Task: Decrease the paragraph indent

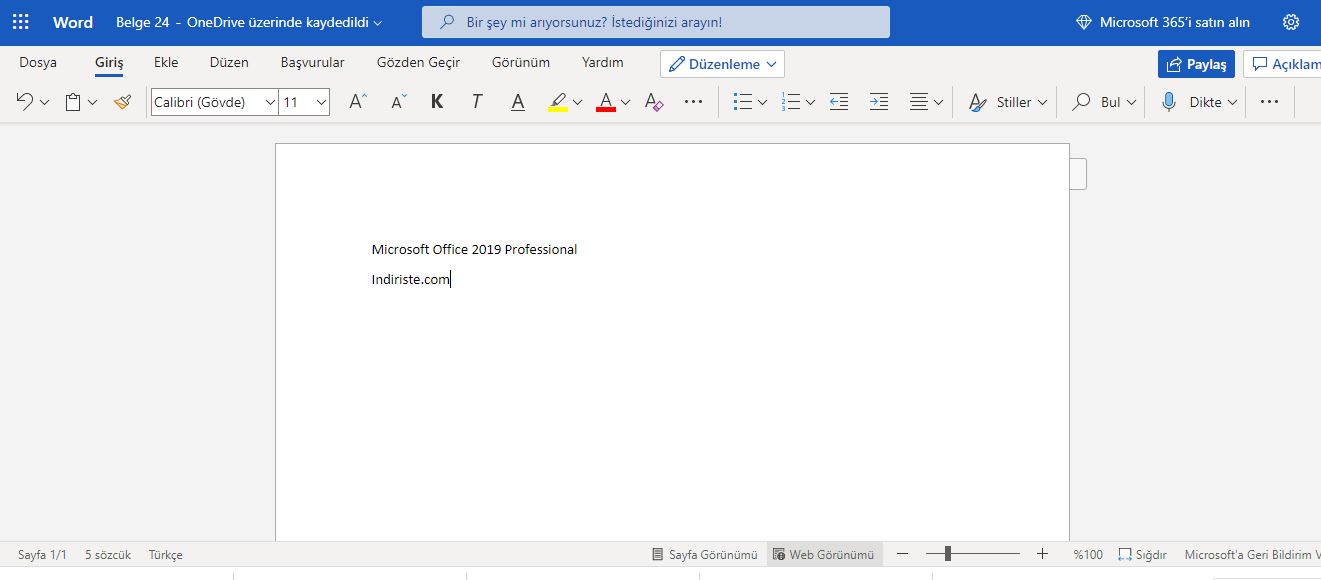Action: (x=839, y=102)
